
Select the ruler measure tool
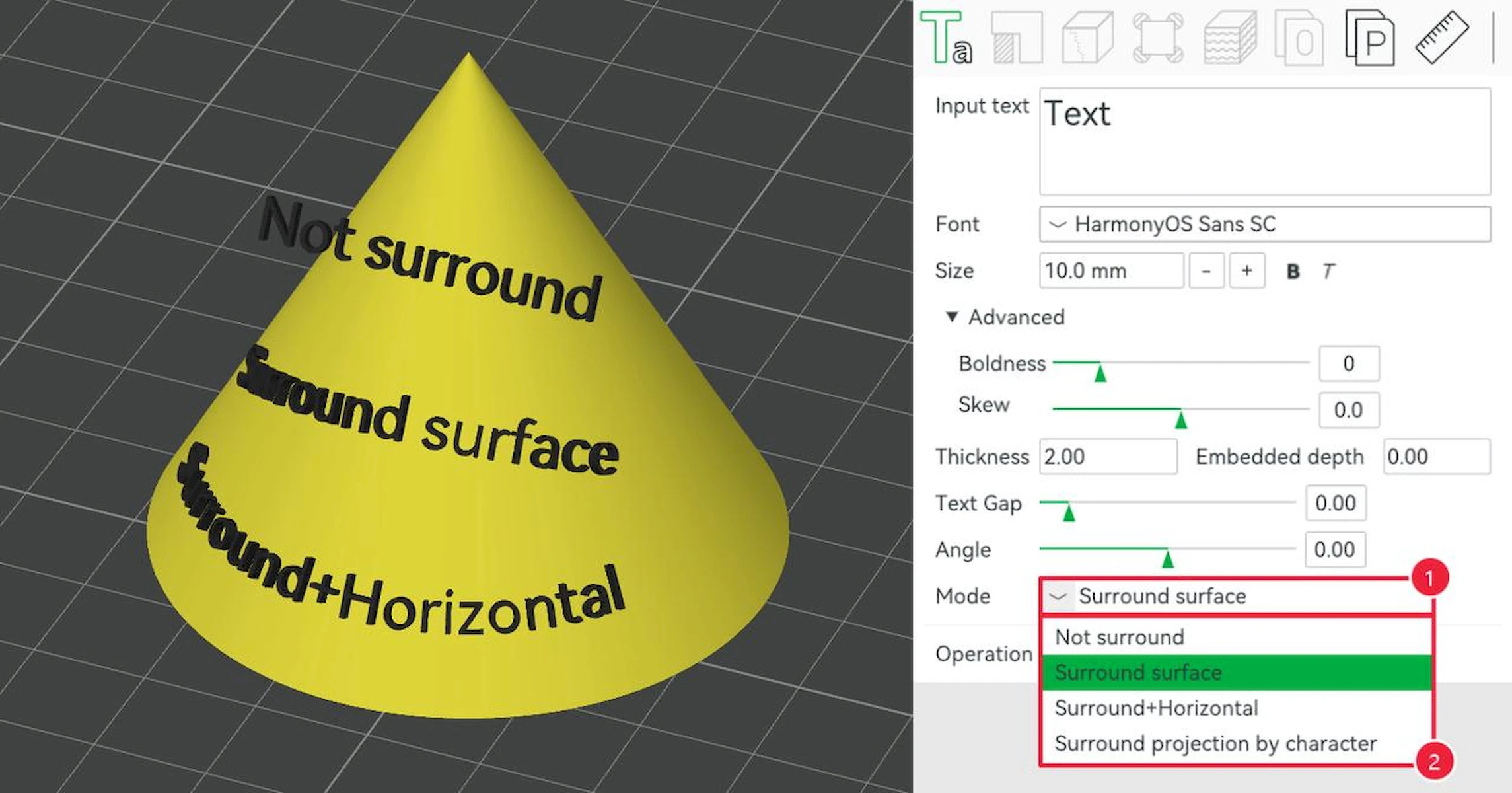(x=1442, y=38)
